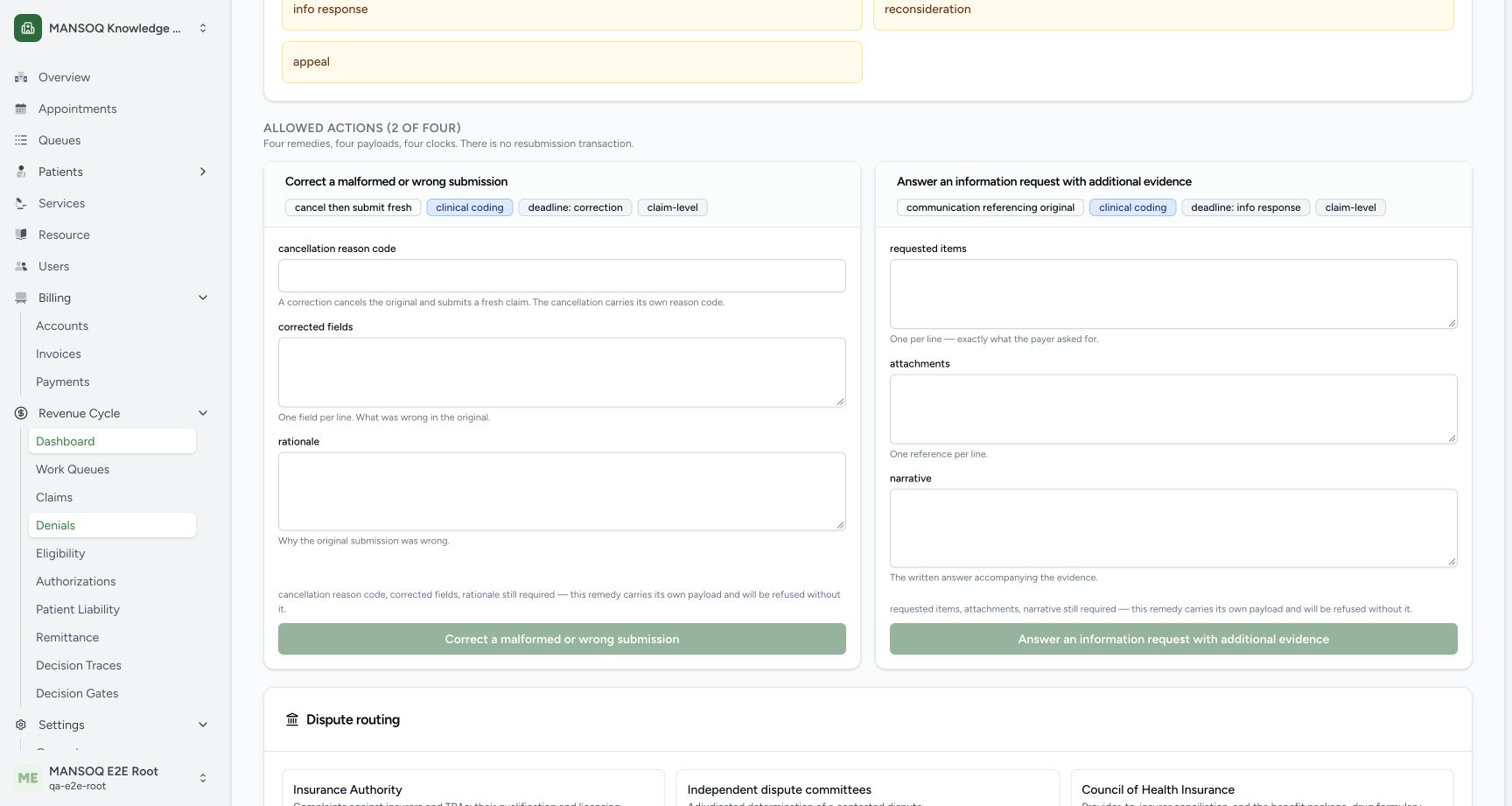Open Patient Liability item
1512x806 pixels.
(x=112, y=609)
